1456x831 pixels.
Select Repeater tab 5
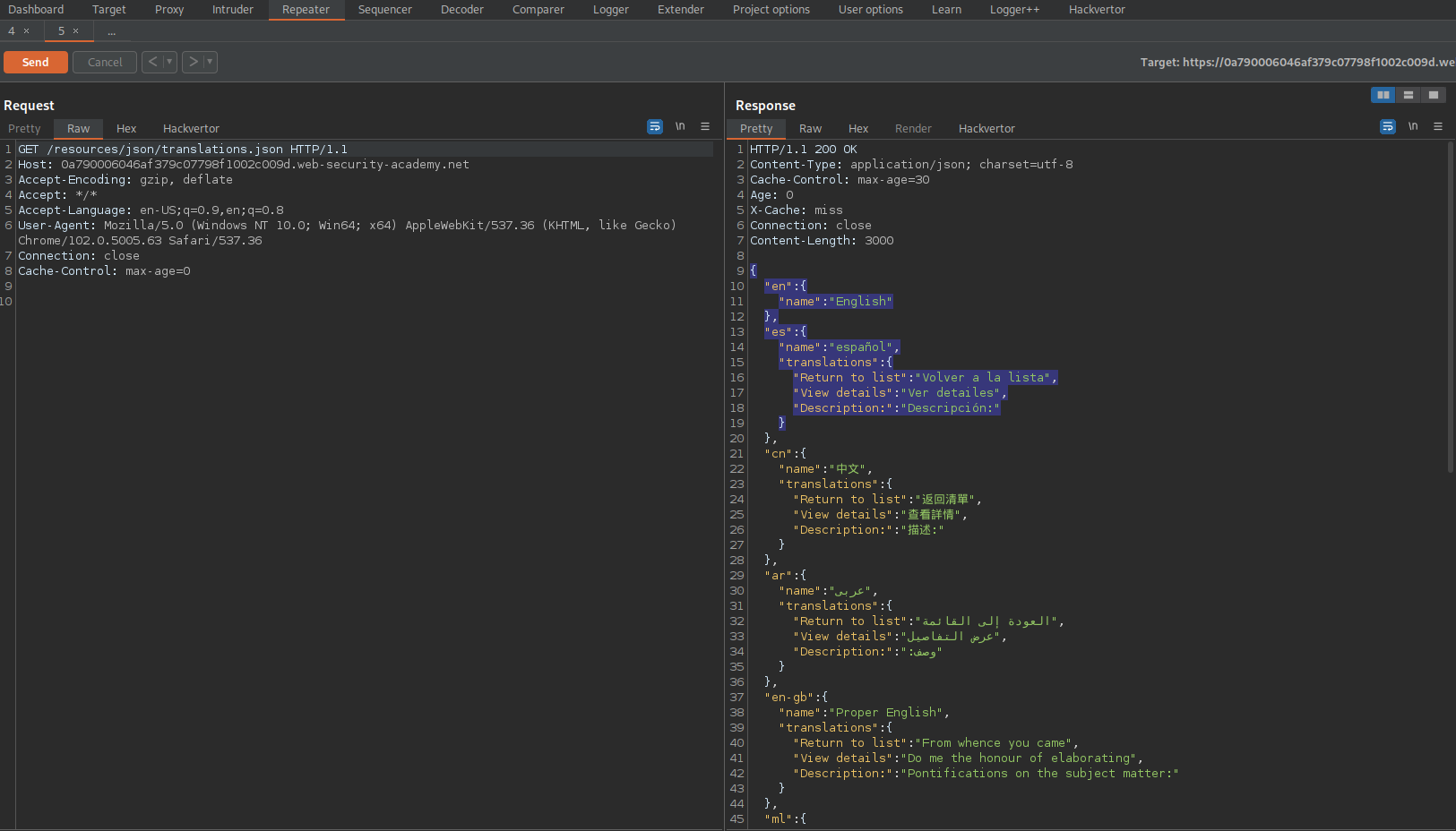click(62, 31)
